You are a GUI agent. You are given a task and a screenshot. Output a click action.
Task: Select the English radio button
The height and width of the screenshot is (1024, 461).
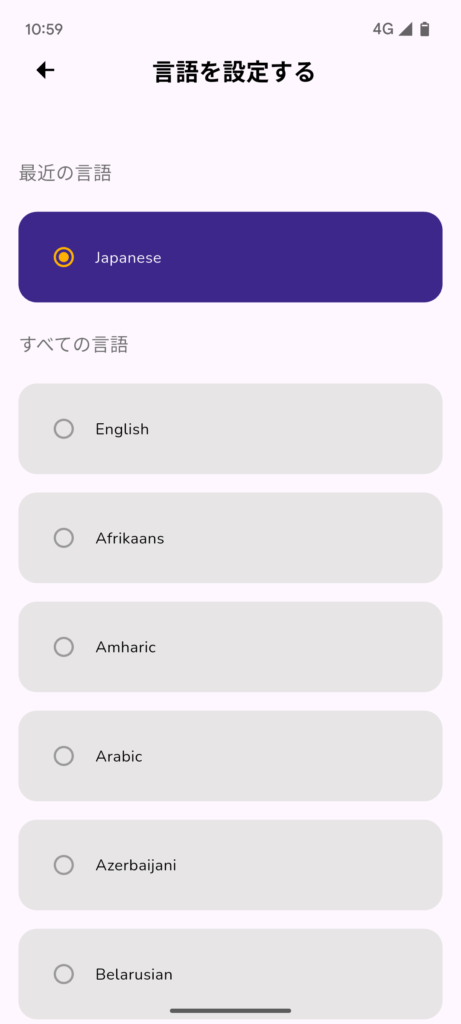pos(63,429)
